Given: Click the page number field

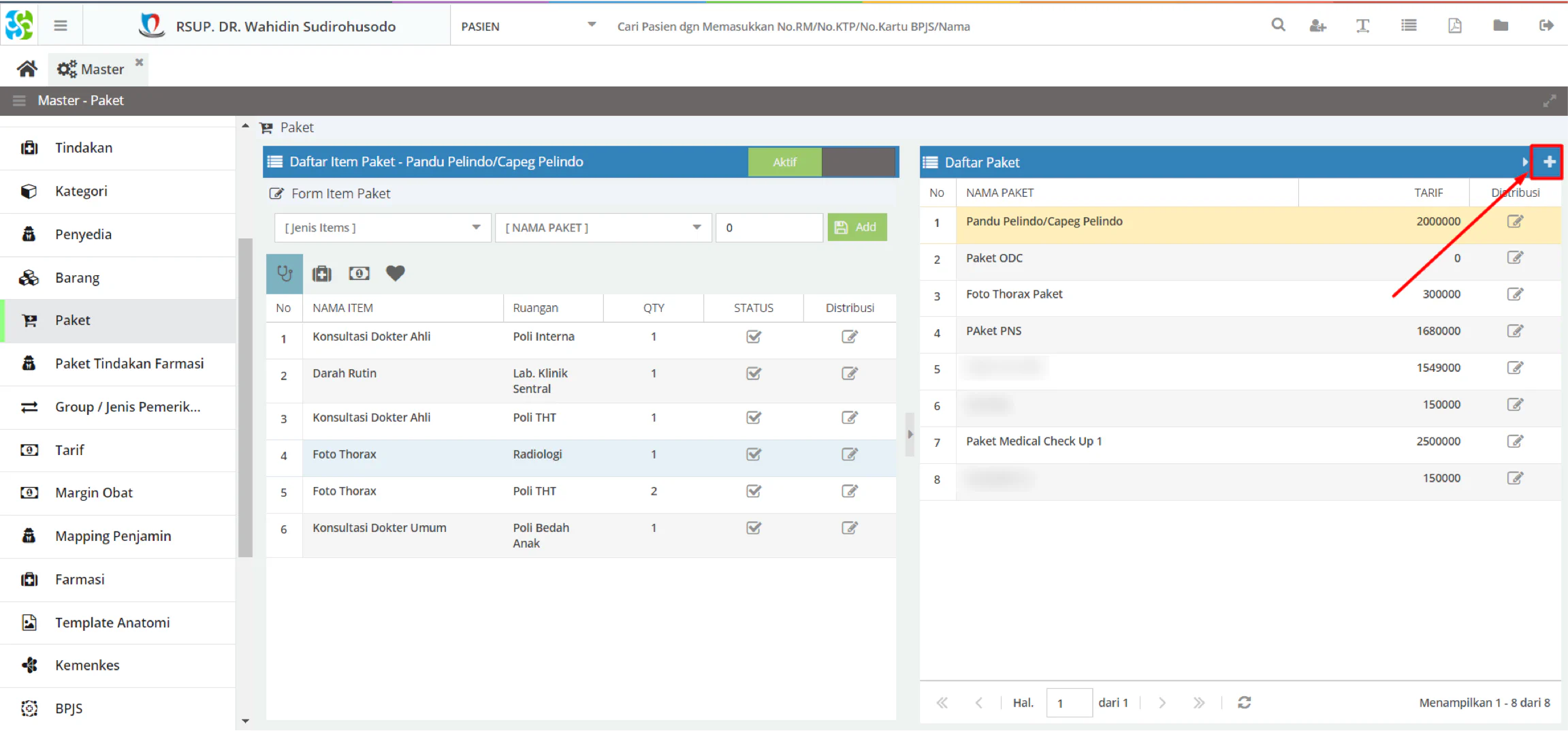Looking at the screenshot, I should [x=1069, y=702].
